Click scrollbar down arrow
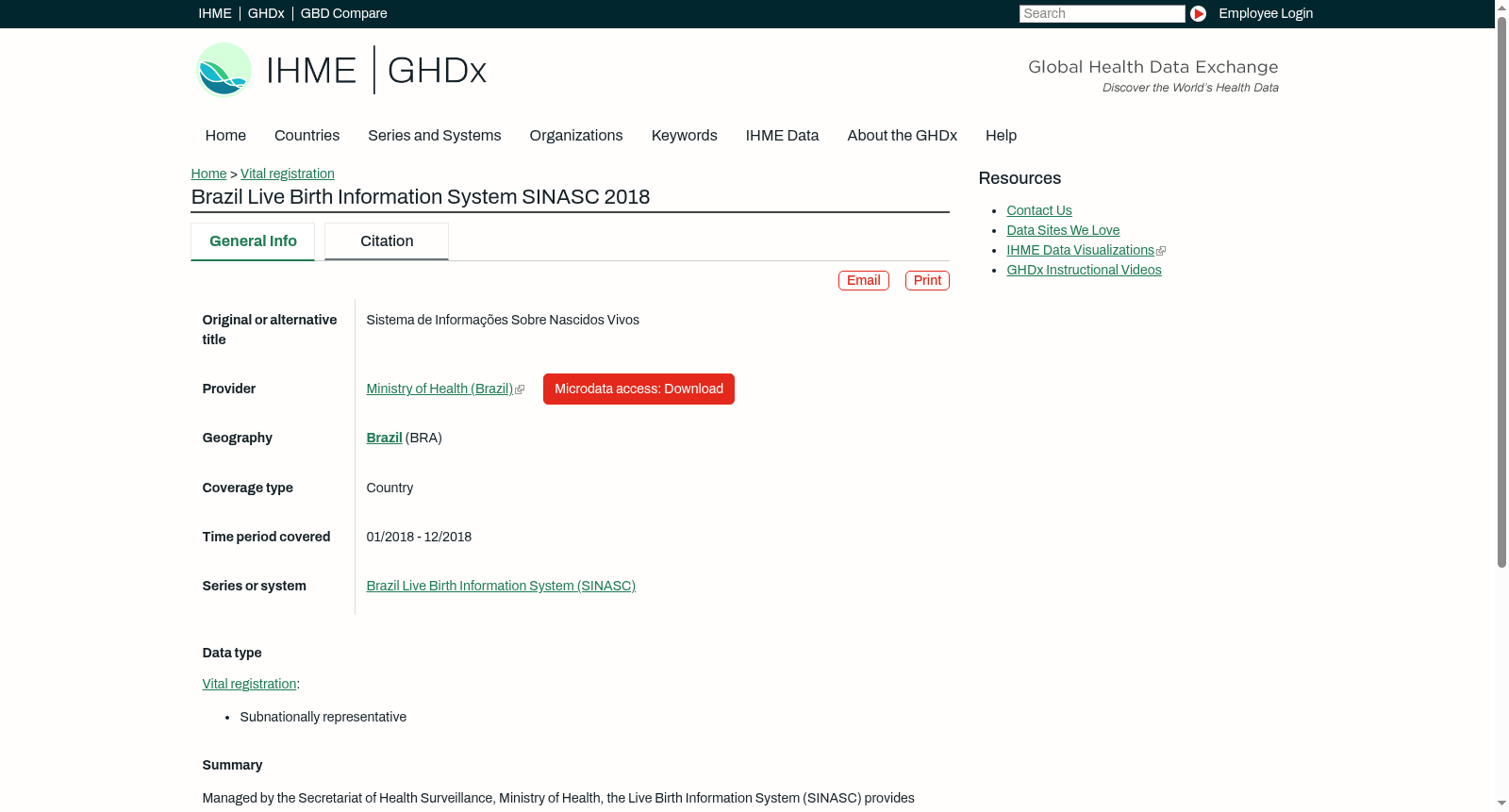1509x812 pixels. pos(1501,804)
